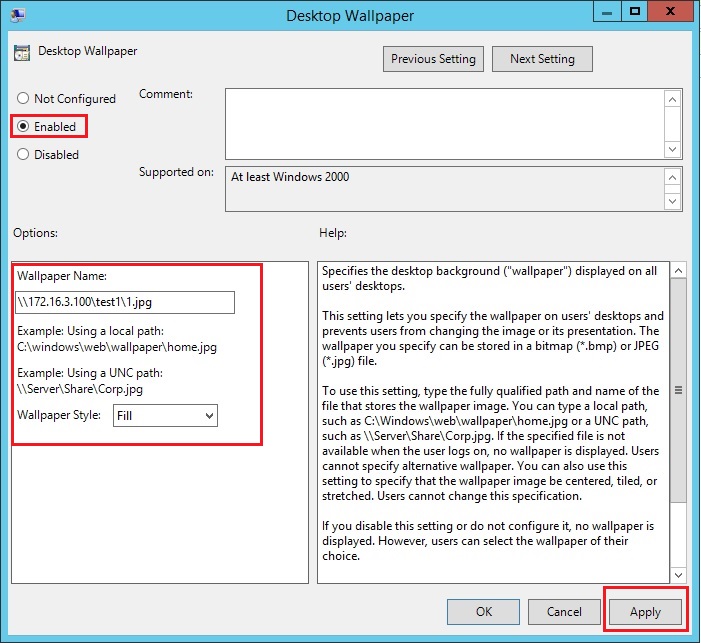
Task: Select the Disabled radio button
Action: pyautogui.click(x=23, y=155)
